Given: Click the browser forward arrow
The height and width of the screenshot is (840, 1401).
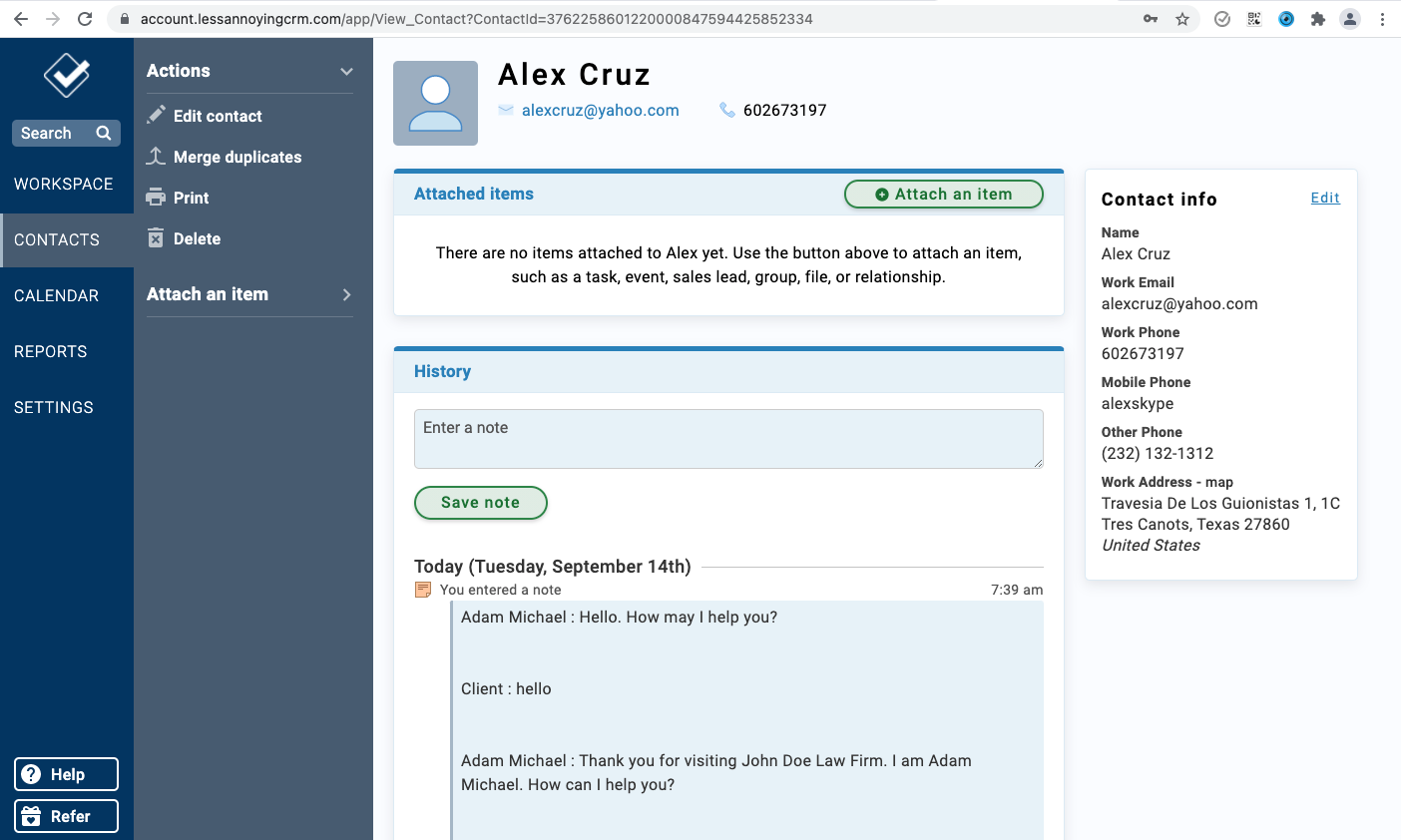Looking at the screenshot, I should coord(53,19).
